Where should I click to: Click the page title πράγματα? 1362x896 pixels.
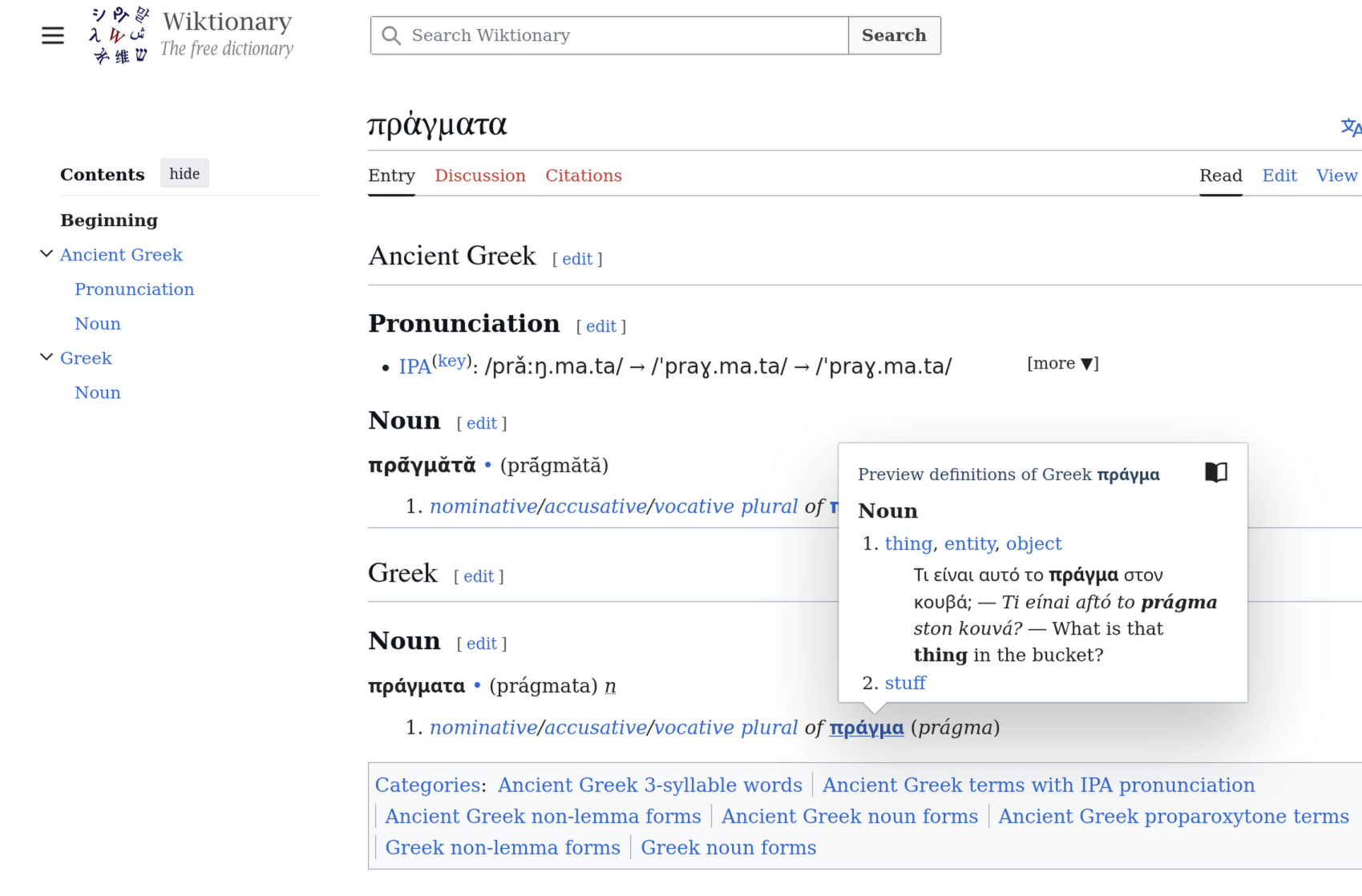pos(438,125)
